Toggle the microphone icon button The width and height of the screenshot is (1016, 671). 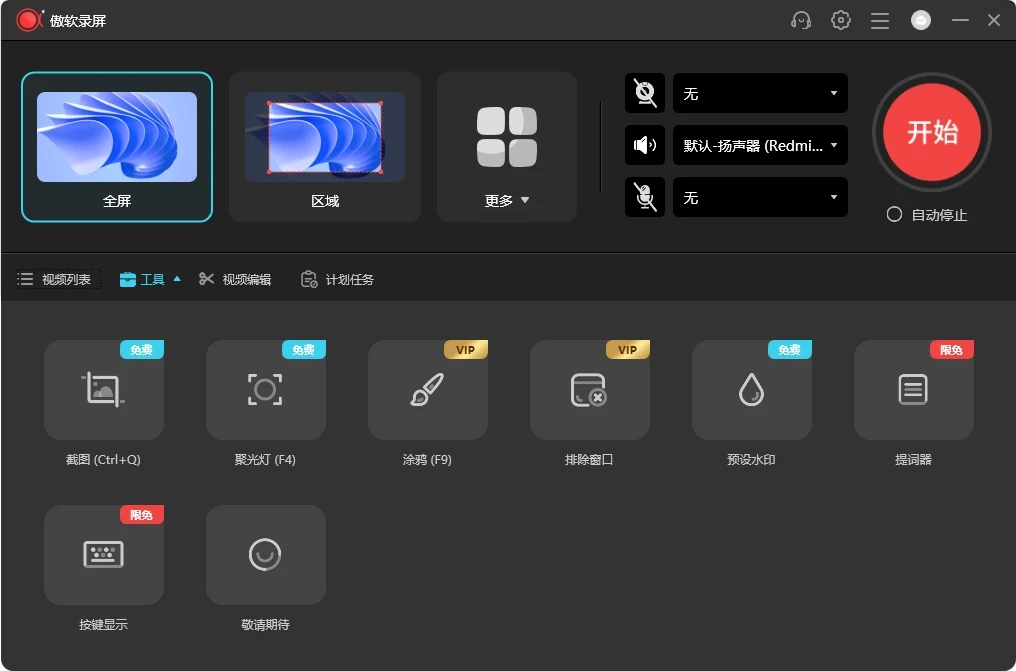[645, 197]
